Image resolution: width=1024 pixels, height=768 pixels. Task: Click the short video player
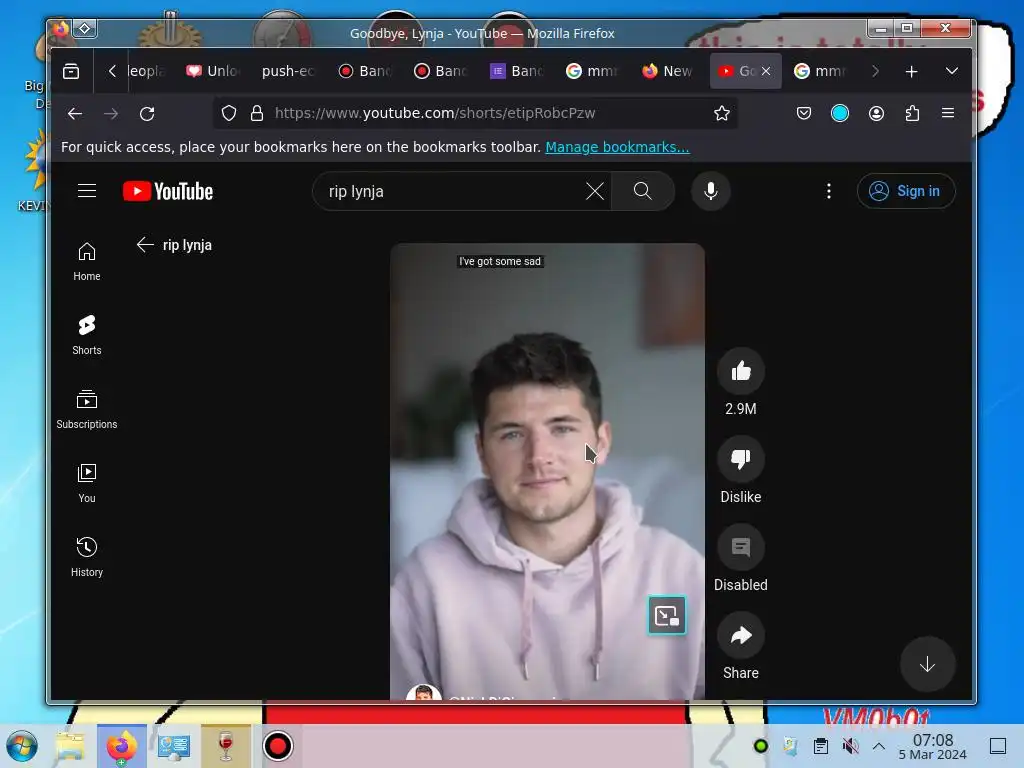click(547, 472)
